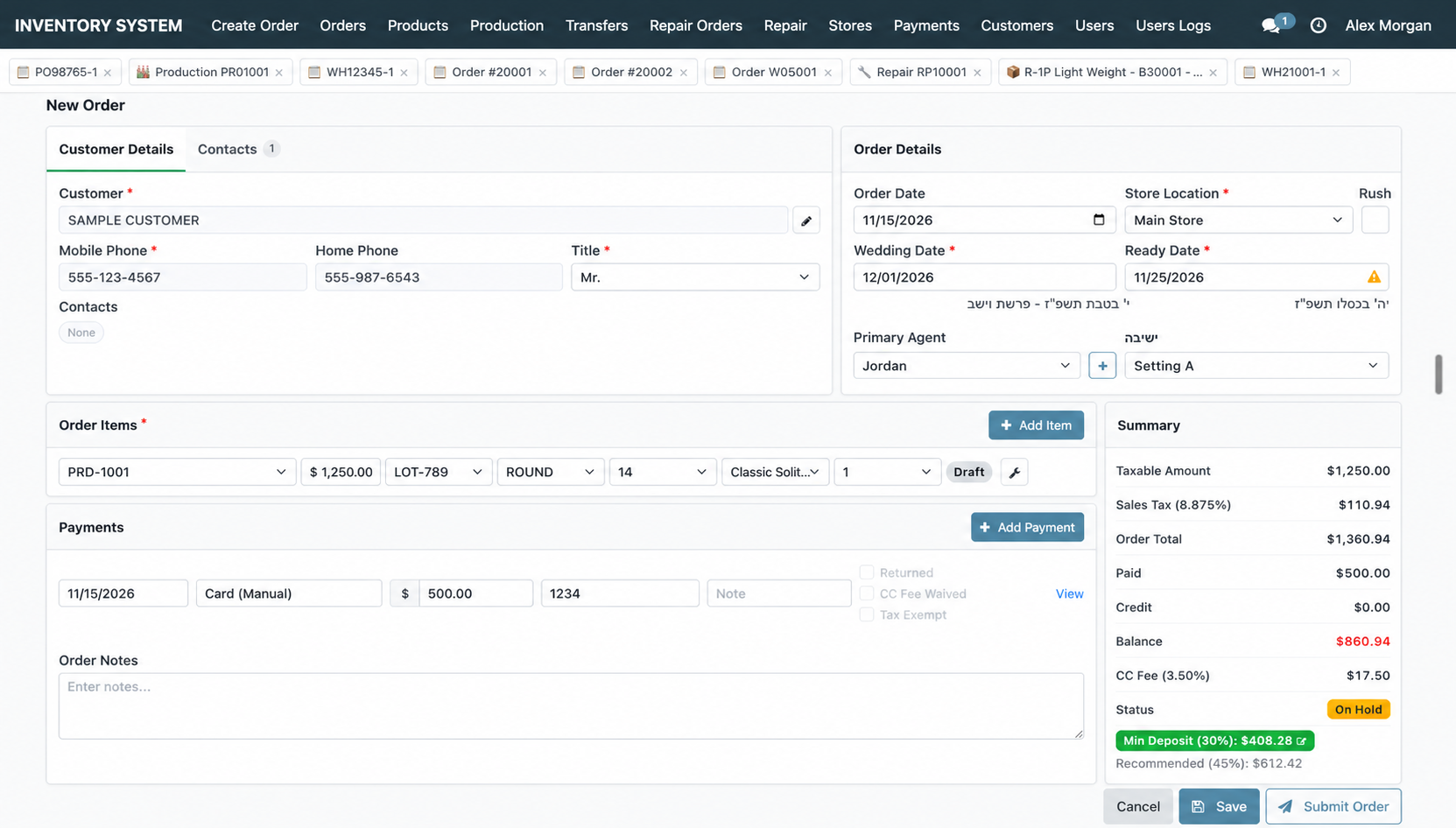Click the Cancel button

[x=1138, y=807]
